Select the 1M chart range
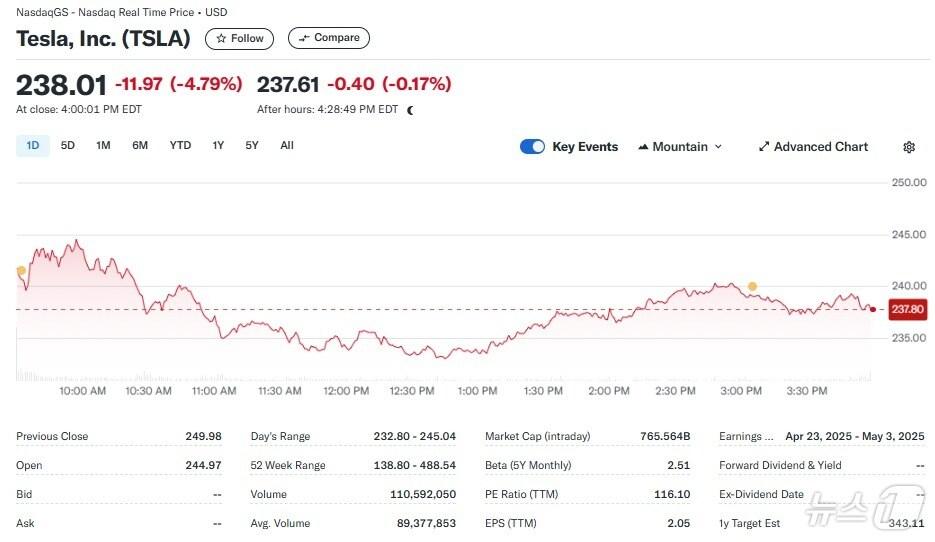The width and height of the screenshot is (935, 542). tap(103, 146)
